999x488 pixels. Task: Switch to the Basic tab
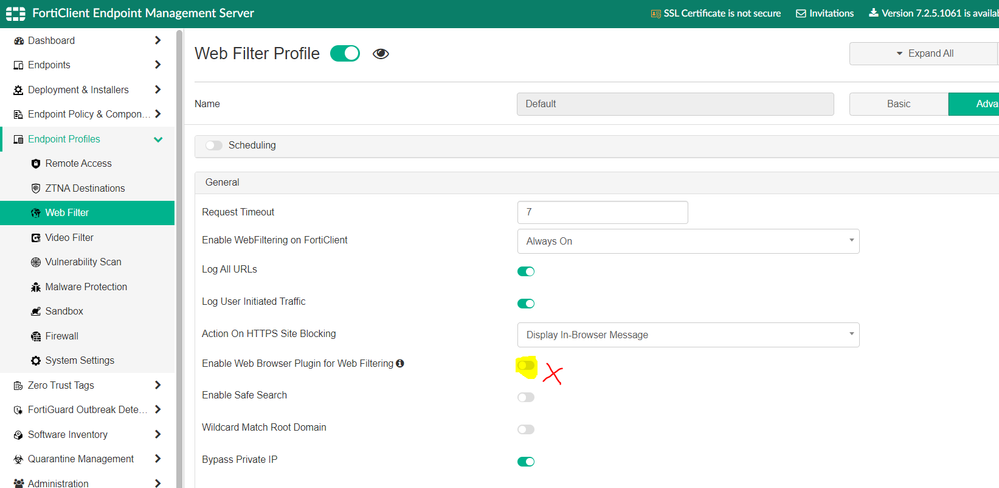[898, 104]
